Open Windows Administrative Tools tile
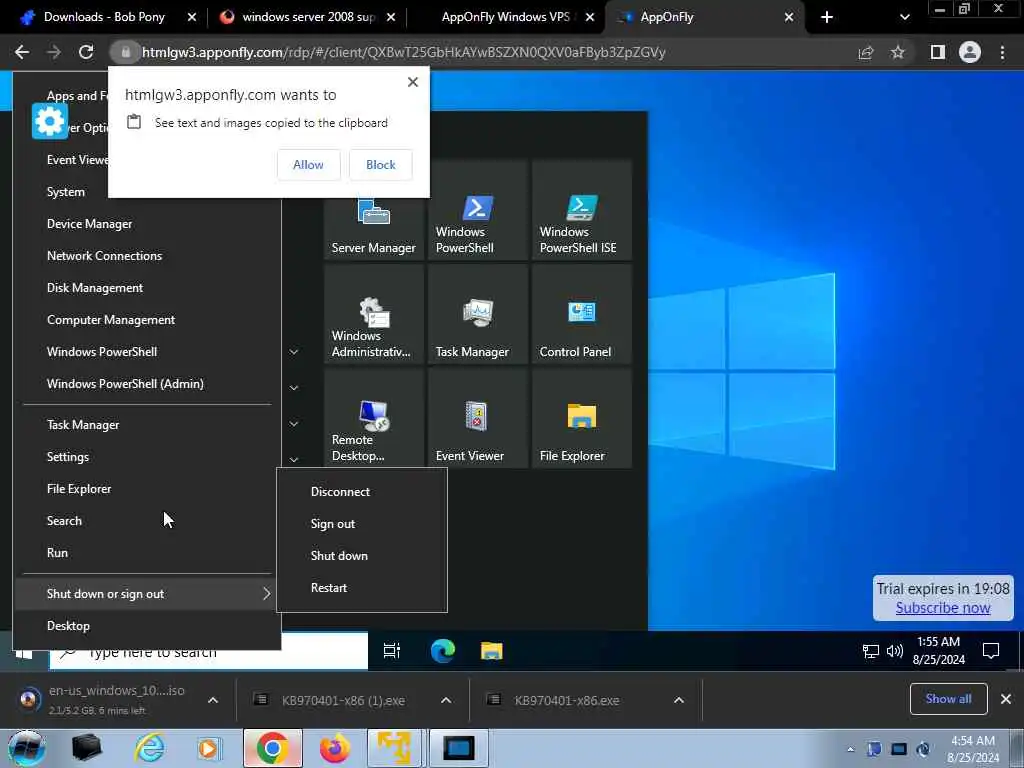The width and height of the screenshot is (1024, 768). (x=374, y=315)
